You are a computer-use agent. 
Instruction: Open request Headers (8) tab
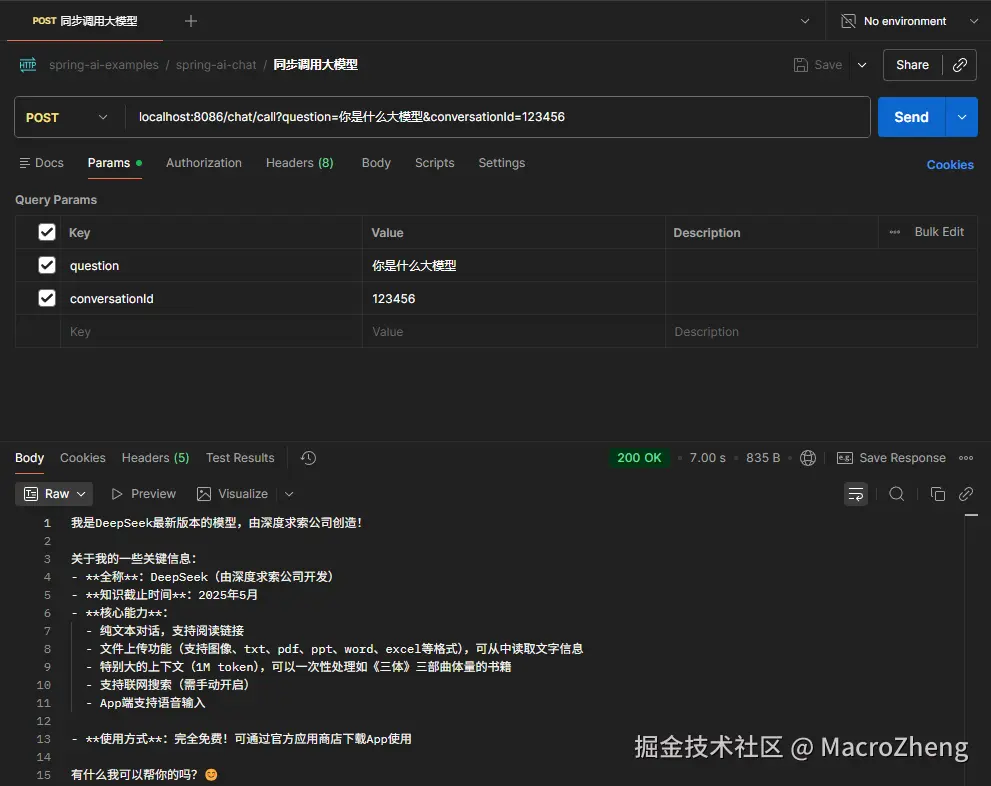300,163
